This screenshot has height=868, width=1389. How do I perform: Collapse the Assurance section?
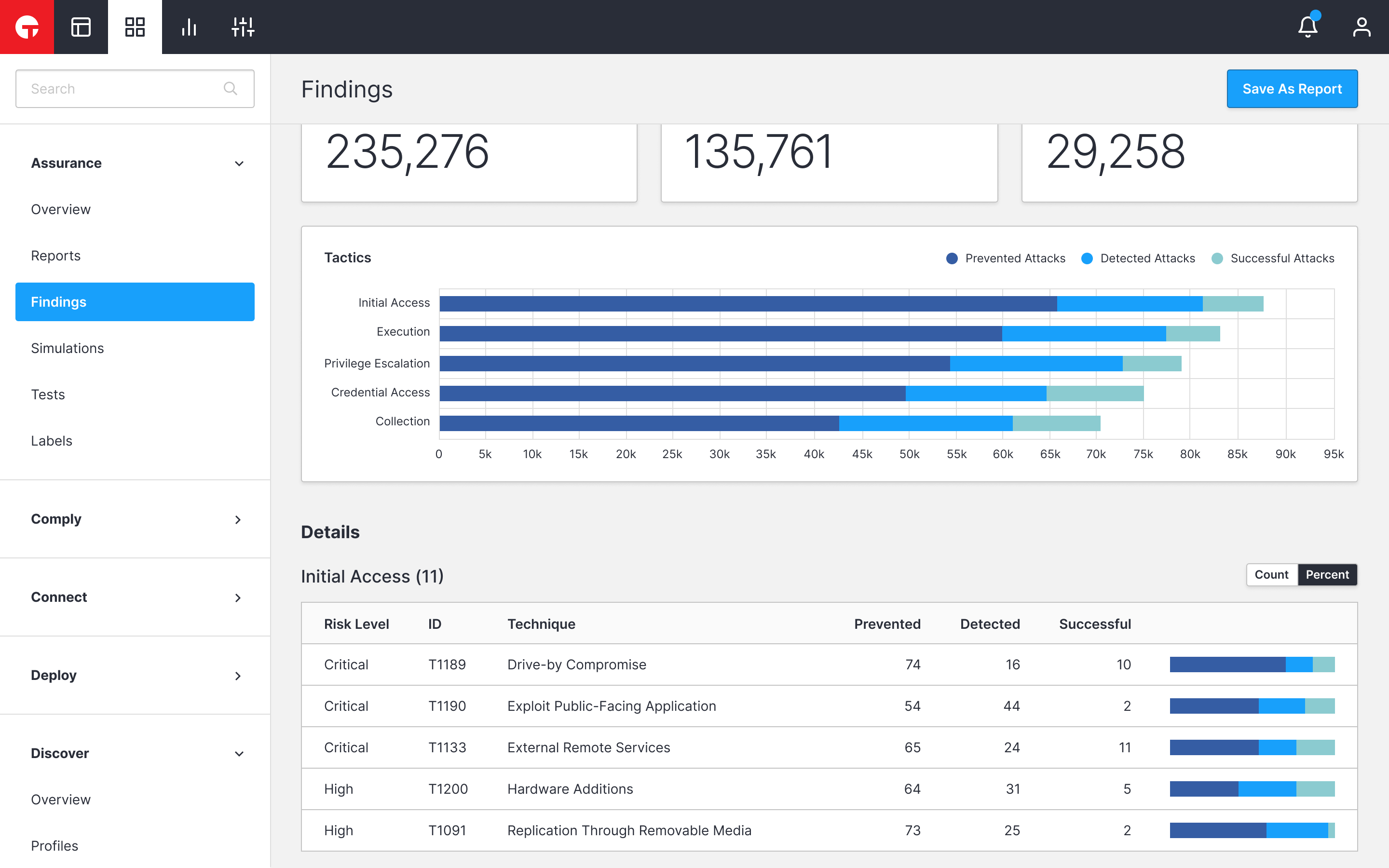coord(239,163)
